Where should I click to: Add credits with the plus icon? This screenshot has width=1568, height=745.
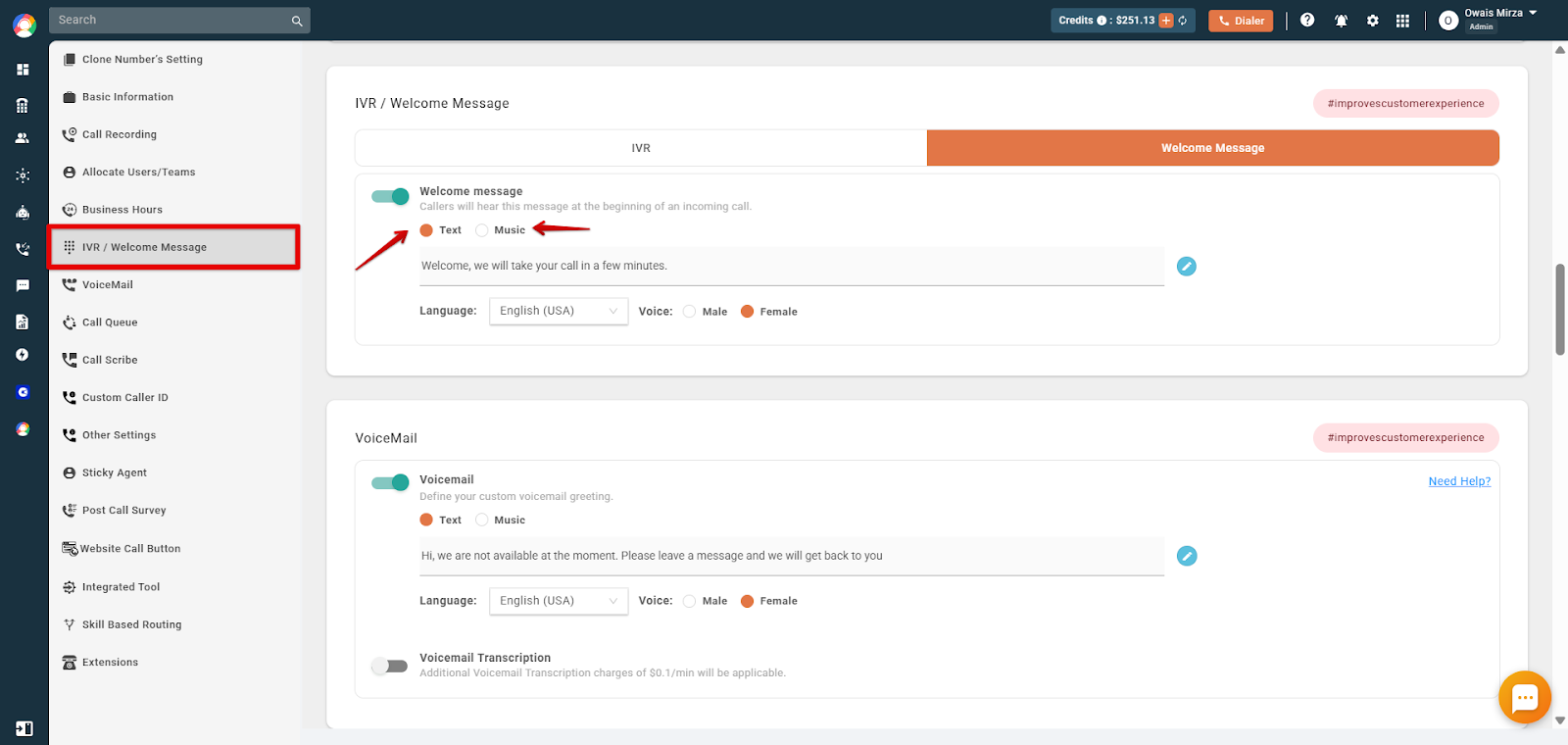(1166, 21)
